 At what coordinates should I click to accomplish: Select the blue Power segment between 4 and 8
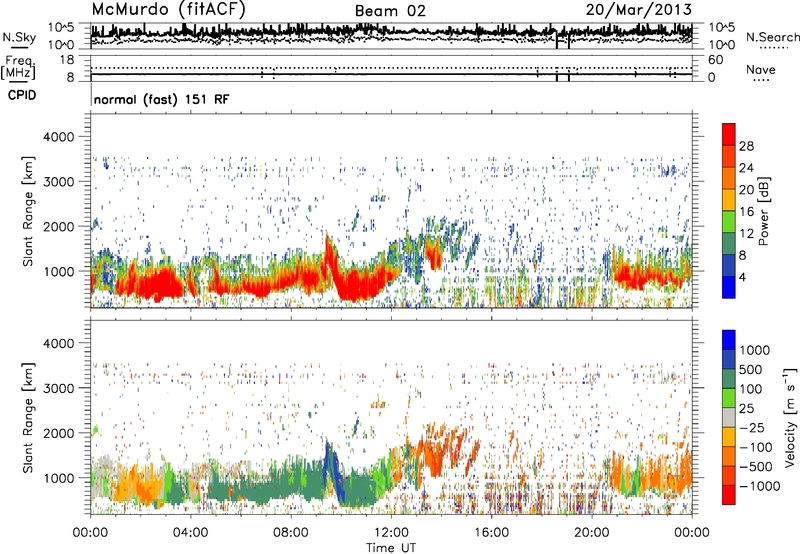[729, 265]
